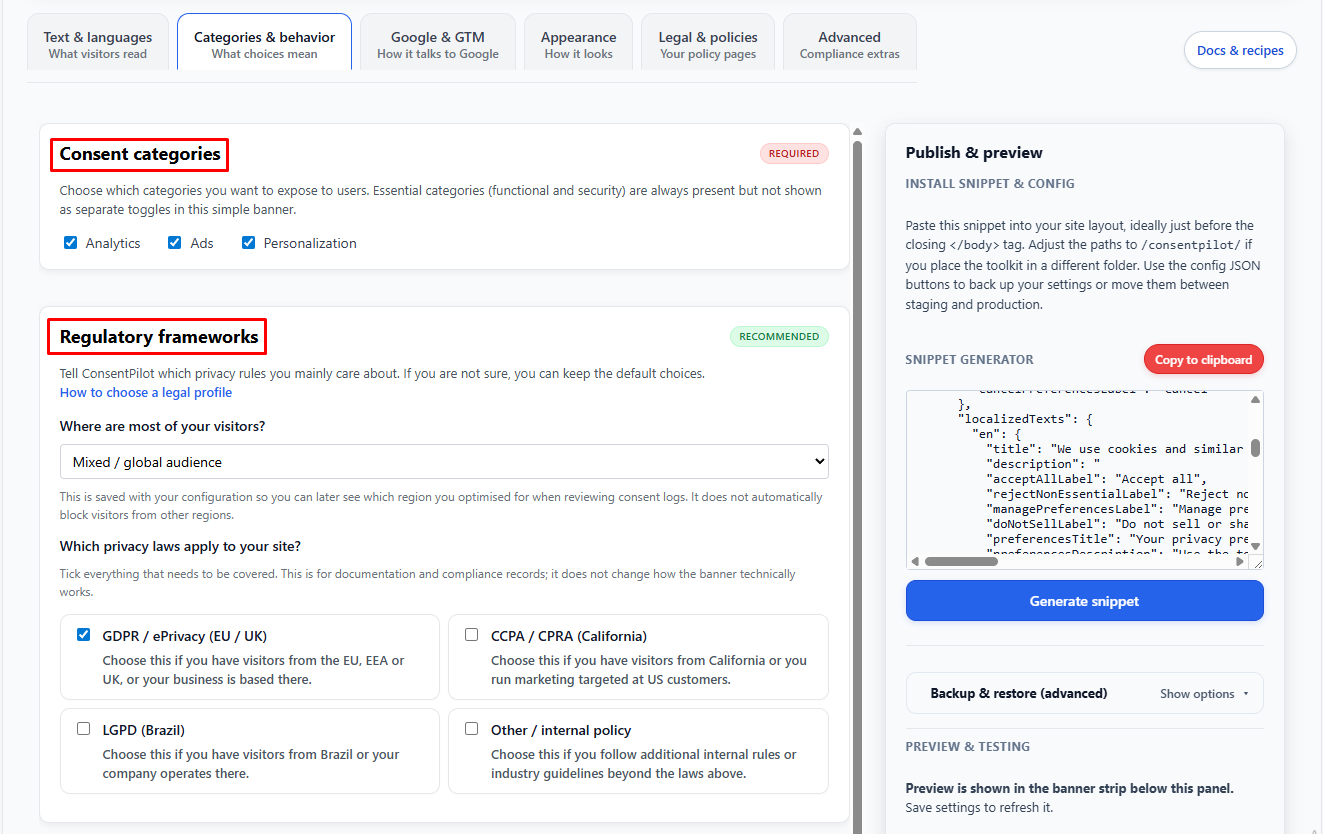Click inside the snippet code textarea

point(1078,472)
